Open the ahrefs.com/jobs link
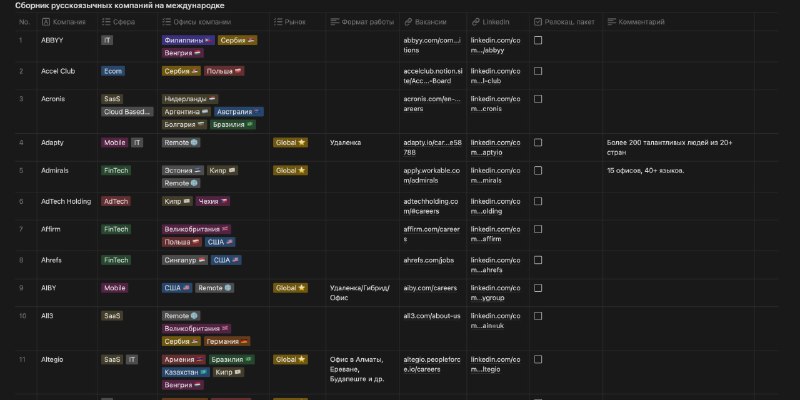This screenshot has height=400, width=800. (x=426, y=259)
